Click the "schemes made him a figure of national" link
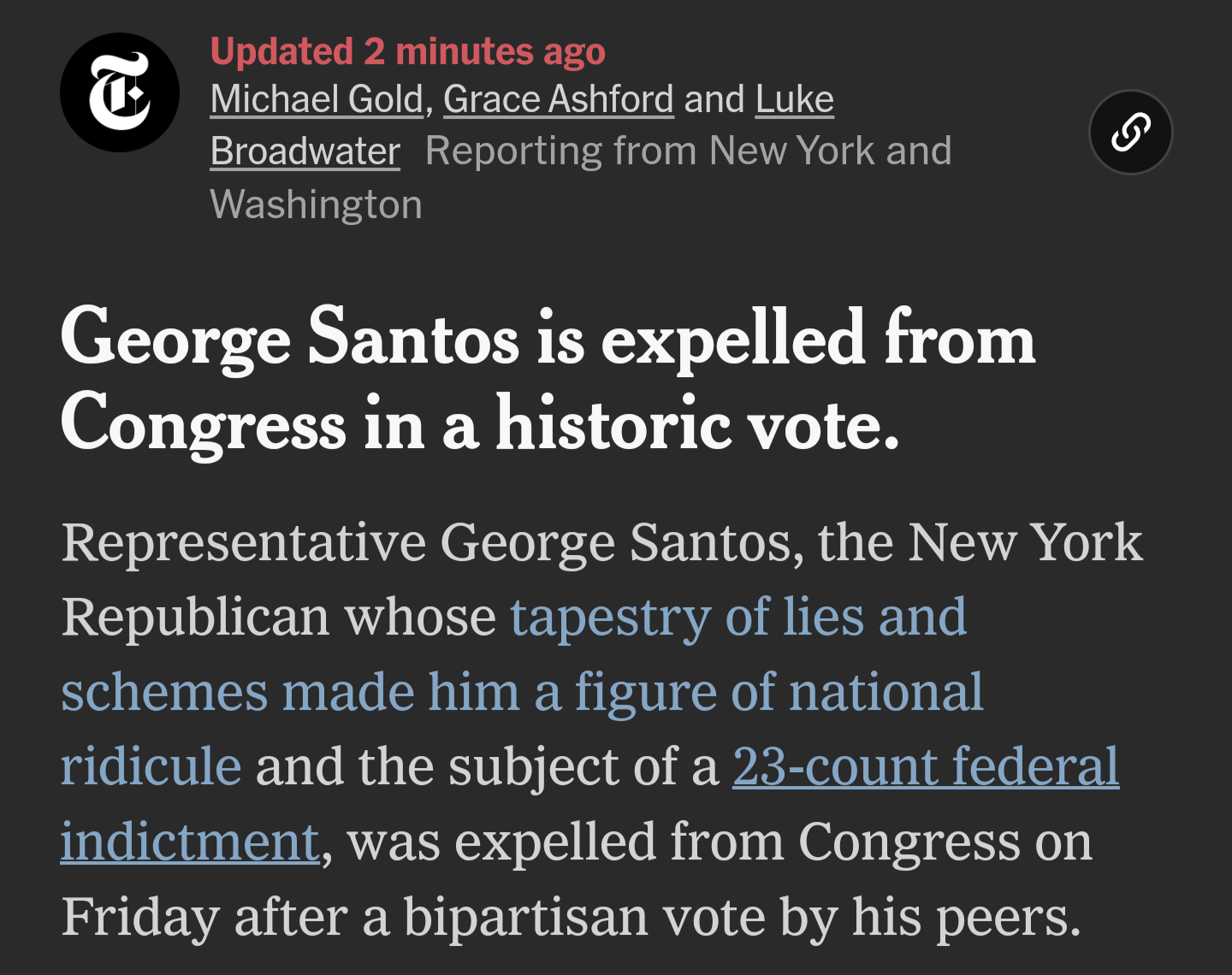The width and height of the screenshot is (1232, 975). click(x=522, y=691)
